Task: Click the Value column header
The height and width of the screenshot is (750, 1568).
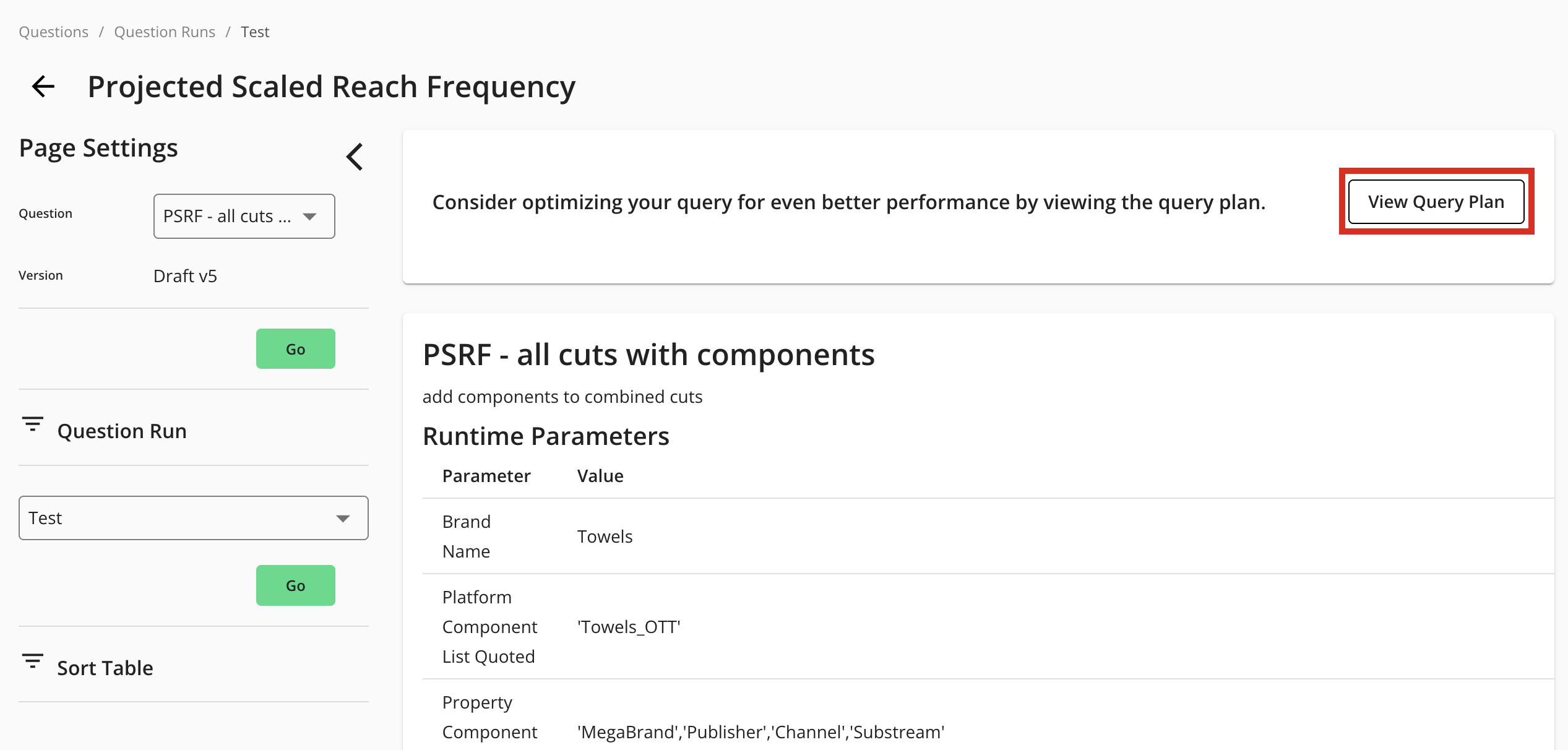Action: pyautogui.click(x=600, y=476)
